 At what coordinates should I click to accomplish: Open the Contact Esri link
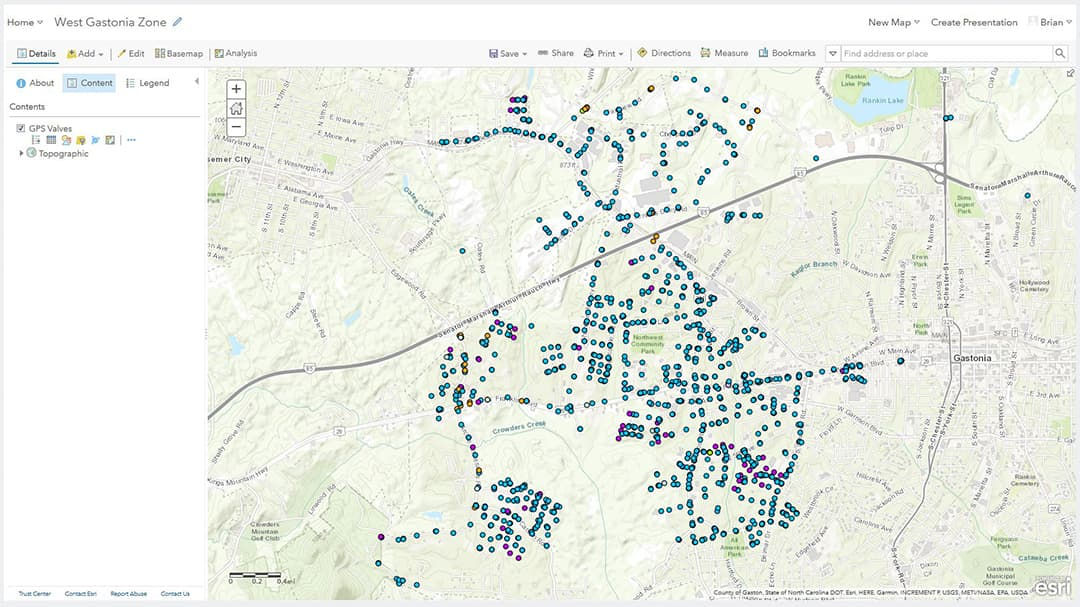(80, 593)
